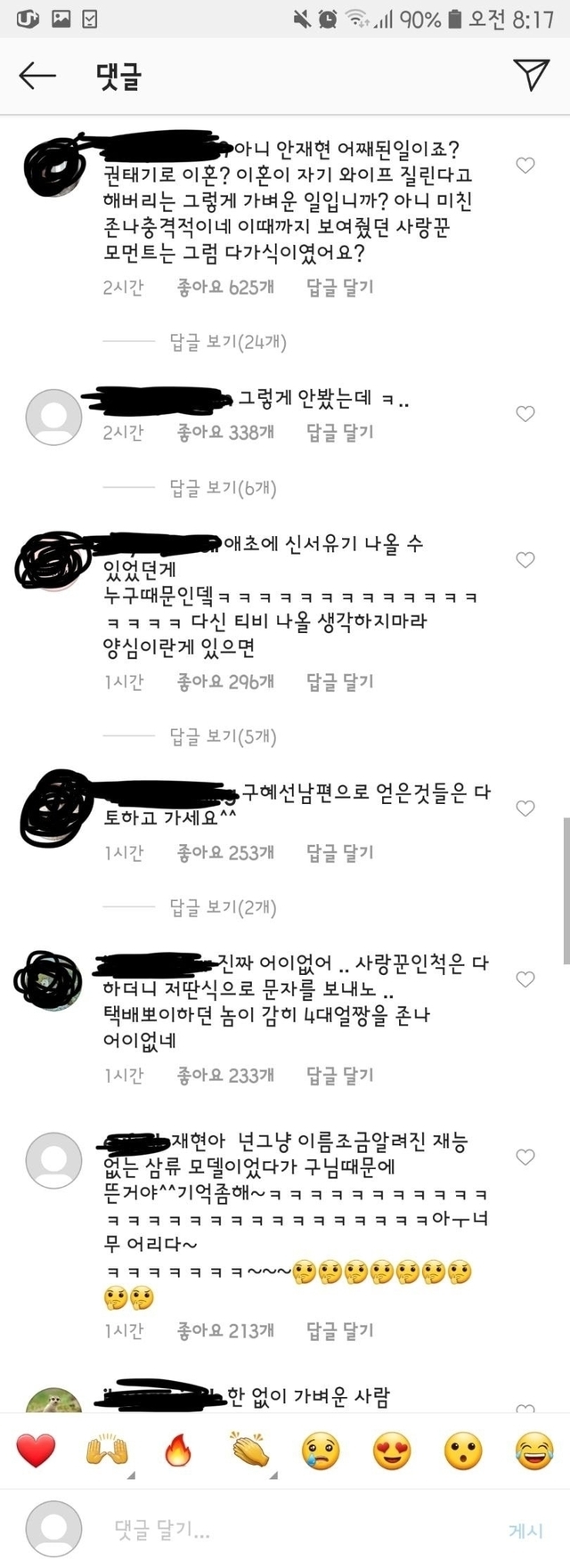The height and width of the screenshot is (1568, 570).
Task: Expand 답글 보기(6개) replies
Action: tap(224, 488)
